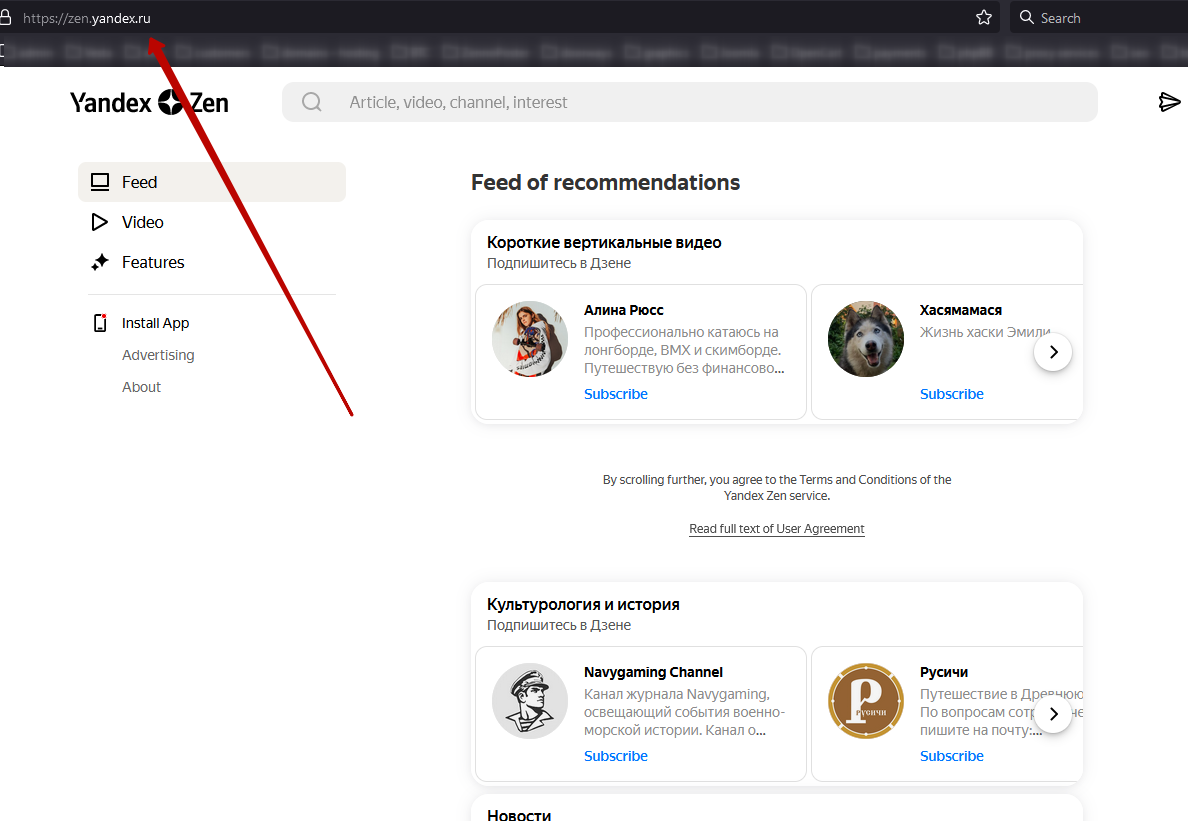The image size is (1188, 821).
Task: Open Features in the sidebar
Action: coord(152,262)
